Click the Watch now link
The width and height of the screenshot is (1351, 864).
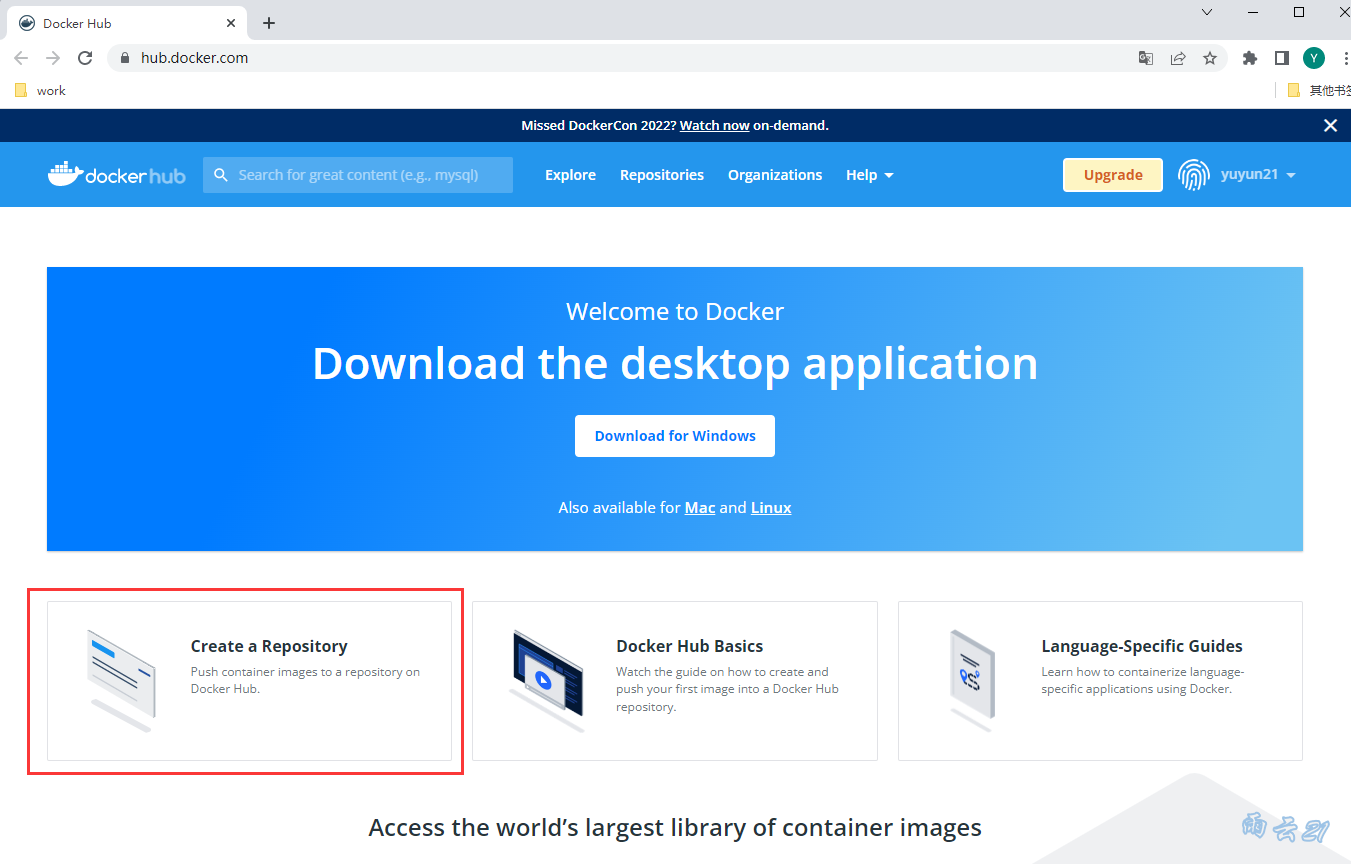coord(715,126)
